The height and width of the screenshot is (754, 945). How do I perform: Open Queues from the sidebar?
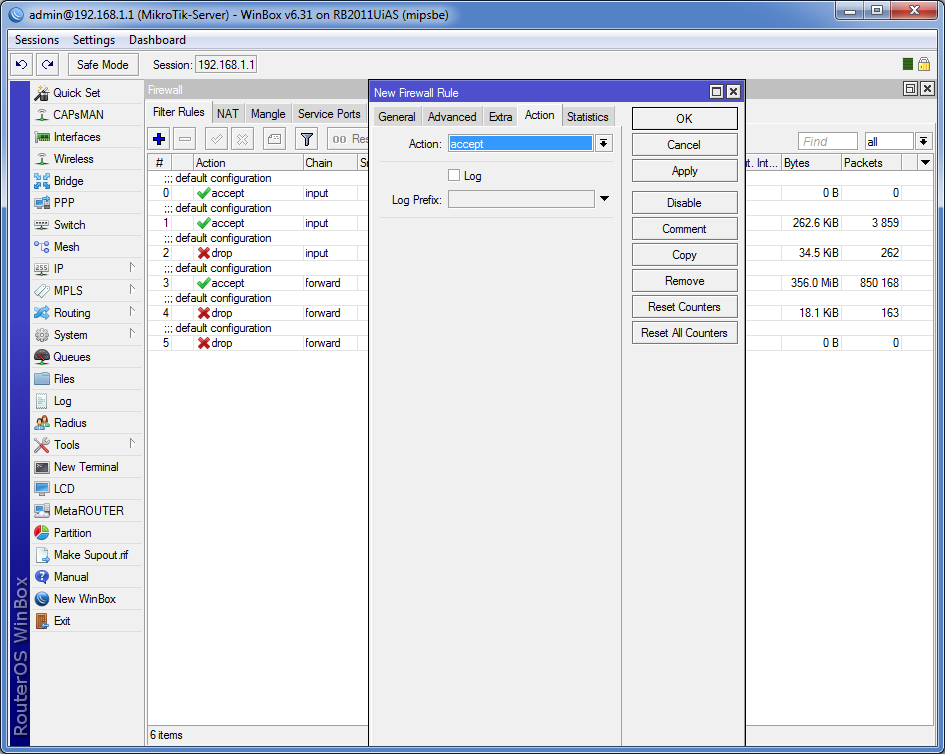[x=72, y=357]
